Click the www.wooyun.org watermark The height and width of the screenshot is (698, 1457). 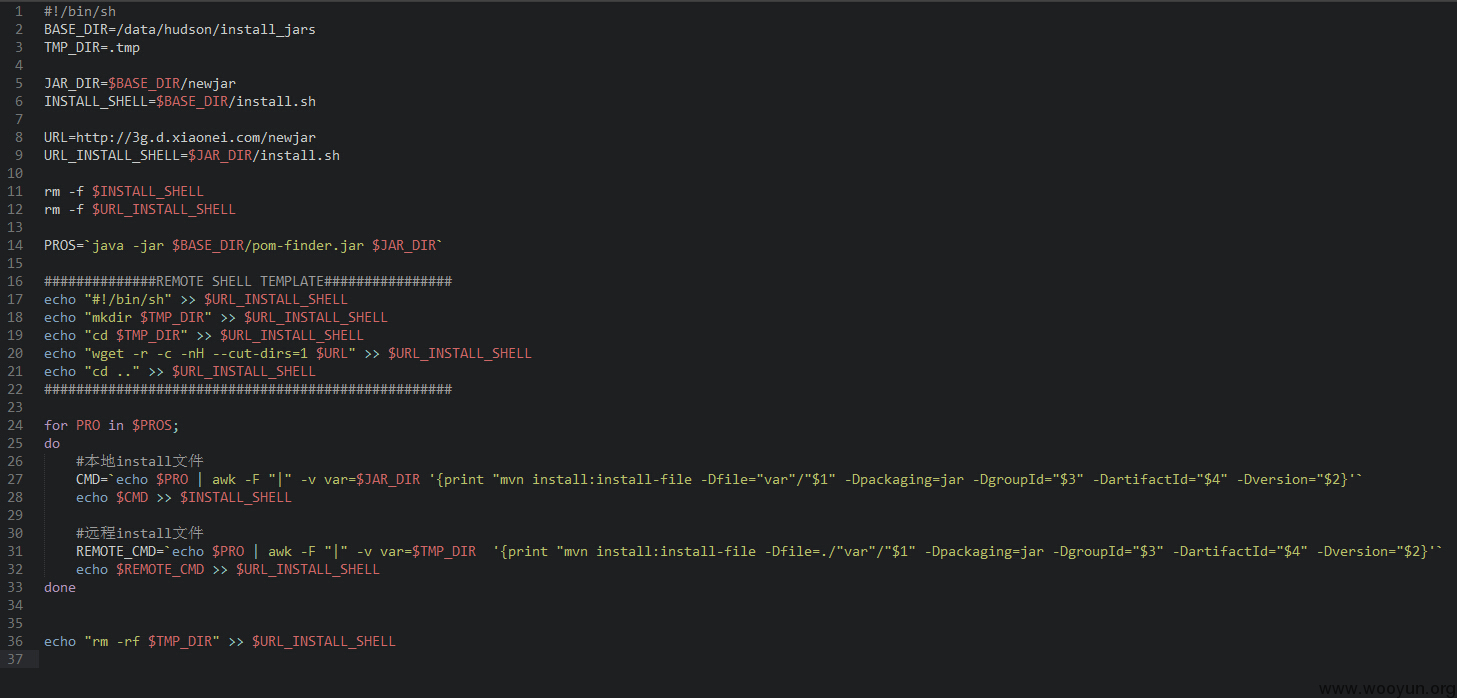tap(1386, 688)
